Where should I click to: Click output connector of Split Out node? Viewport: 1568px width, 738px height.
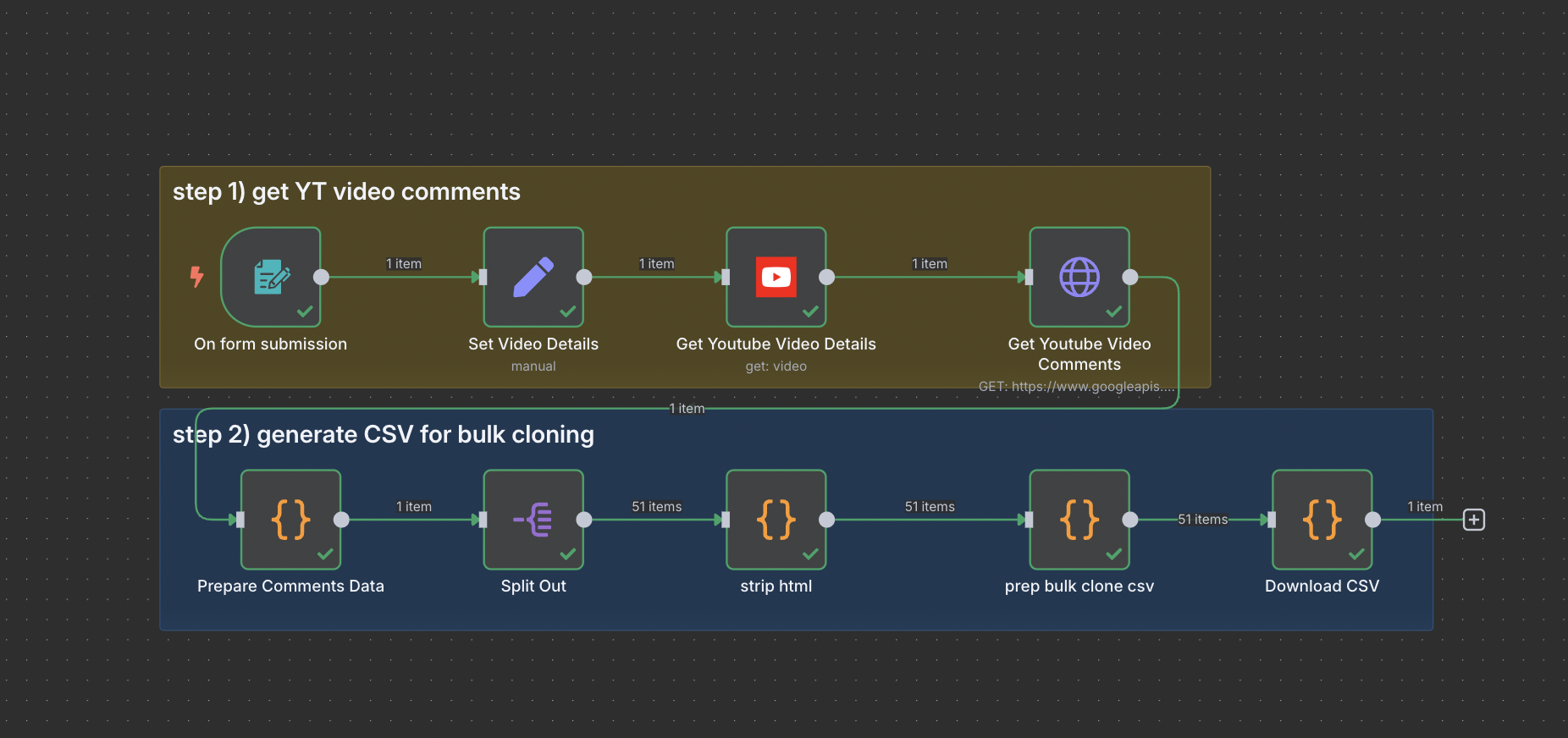[x=584, y=520]
